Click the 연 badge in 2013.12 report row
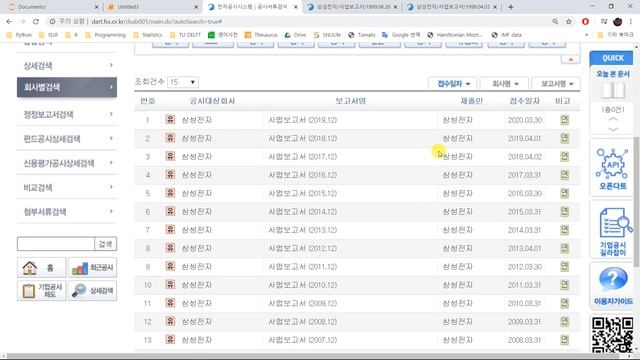 564,229
